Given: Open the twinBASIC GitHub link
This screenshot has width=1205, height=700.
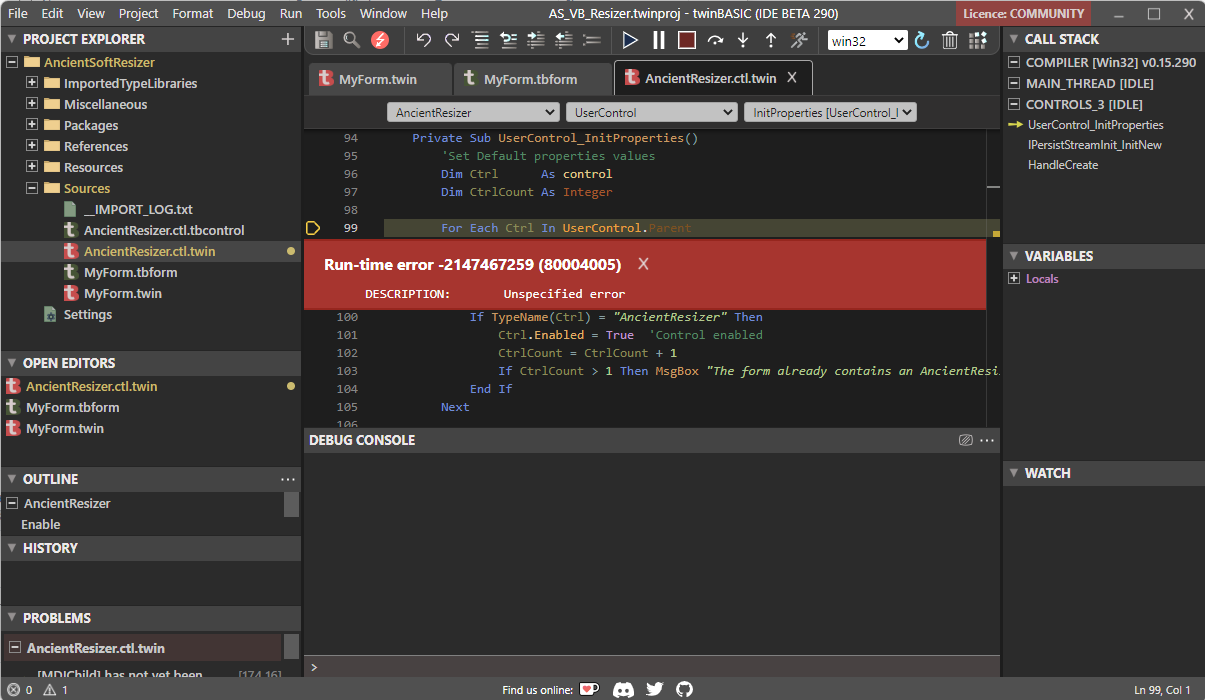Looking at the screenshot, I should [x=684, y=689].
